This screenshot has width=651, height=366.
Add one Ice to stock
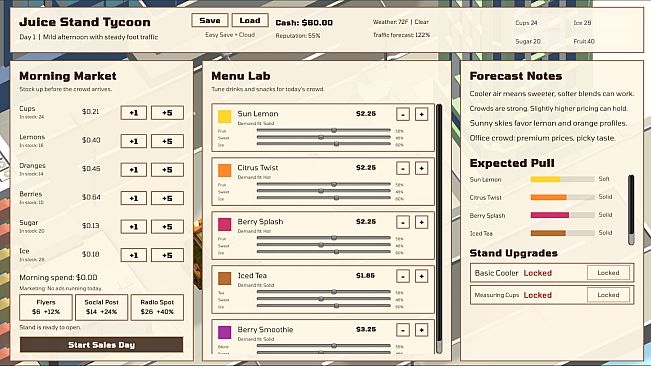(134, 255)
